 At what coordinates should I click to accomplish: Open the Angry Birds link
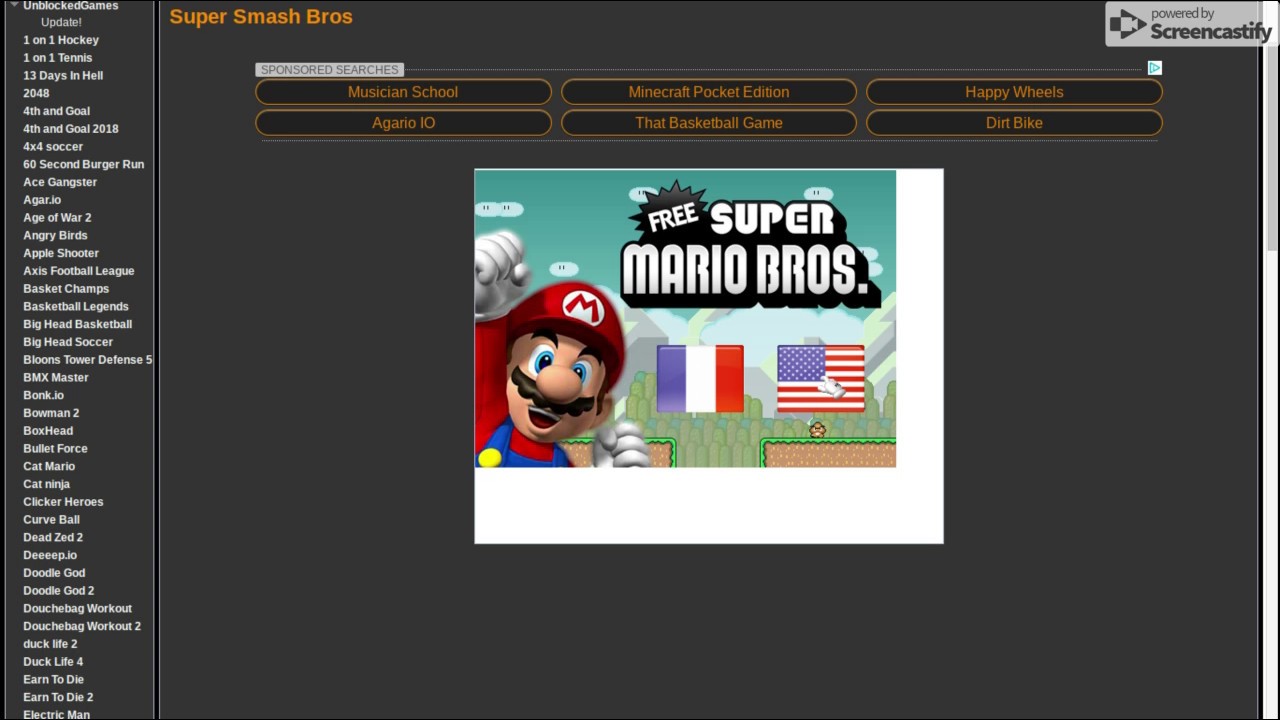click(x=55, y=236)
